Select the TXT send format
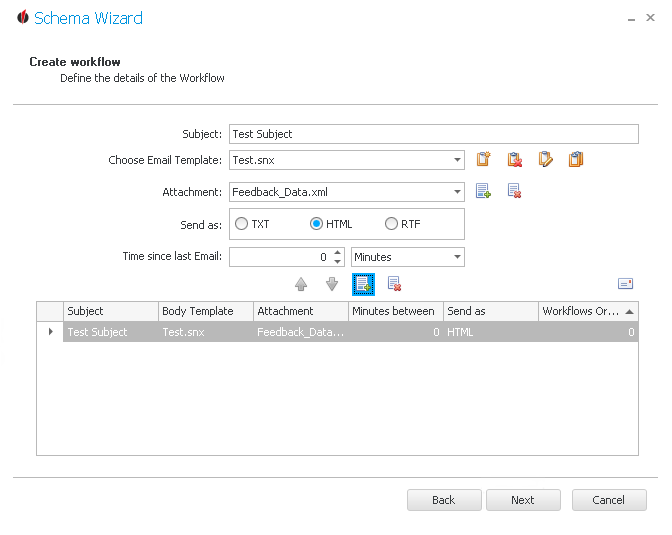This screenshot has width=672, height=535. point(252,224)
